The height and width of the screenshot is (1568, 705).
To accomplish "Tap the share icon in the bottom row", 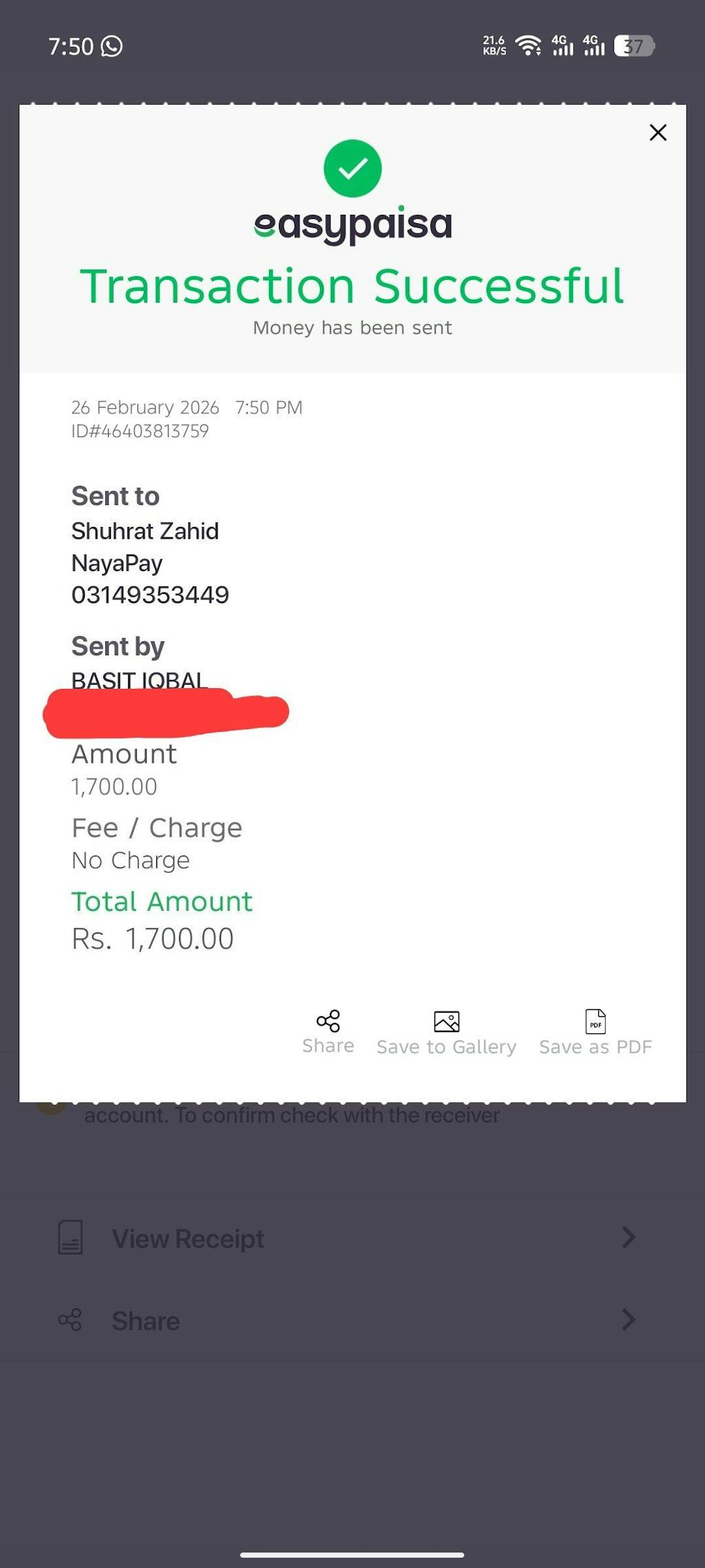I will pos(70,1320).
